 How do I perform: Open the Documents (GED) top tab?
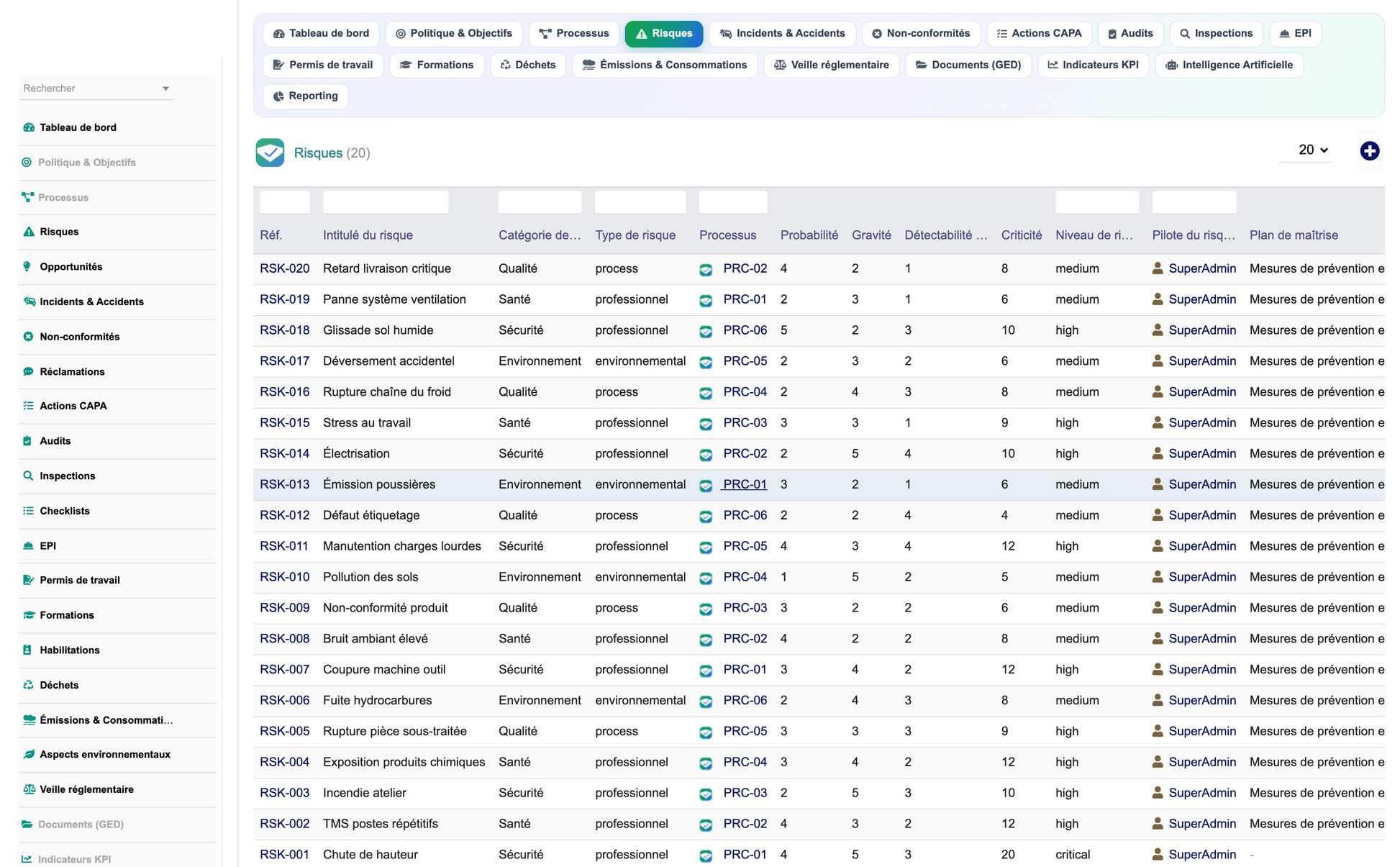click(968, 65)
